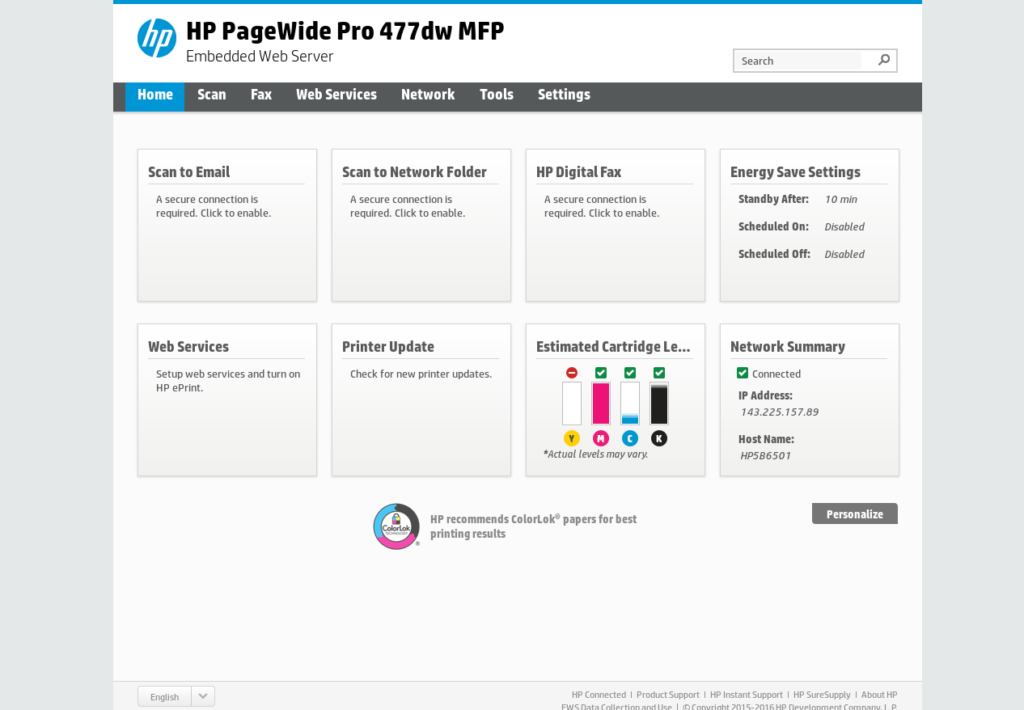Screen dimensions: 1024x710
Task: Open the Estimated Cartridge Levels panel heading
Action: tap(613, 347)
